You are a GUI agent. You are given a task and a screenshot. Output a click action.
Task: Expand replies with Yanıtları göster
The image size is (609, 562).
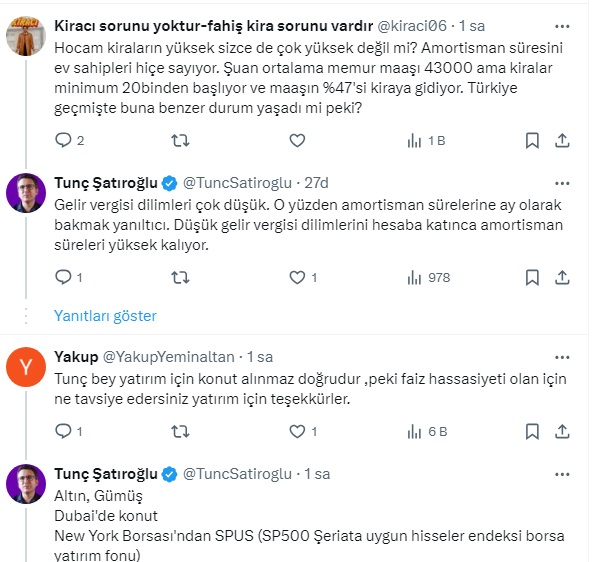click(105, 316)
